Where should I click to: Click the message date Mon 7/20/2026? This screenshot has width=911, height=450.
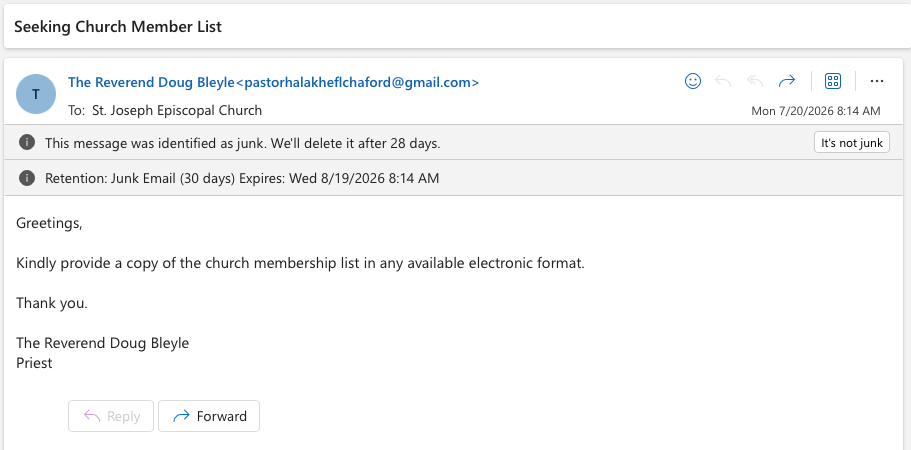pos(816,111)
